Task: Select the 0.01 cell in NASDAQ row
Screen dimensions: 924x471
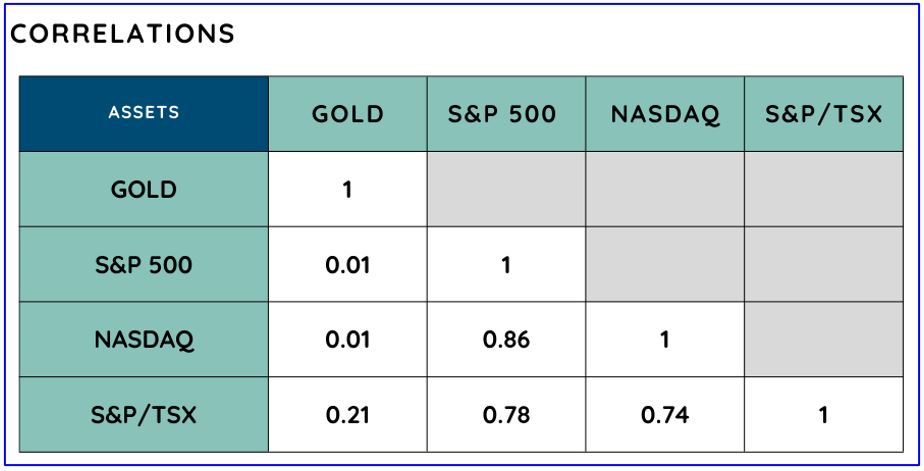Action: pos(347,340)
